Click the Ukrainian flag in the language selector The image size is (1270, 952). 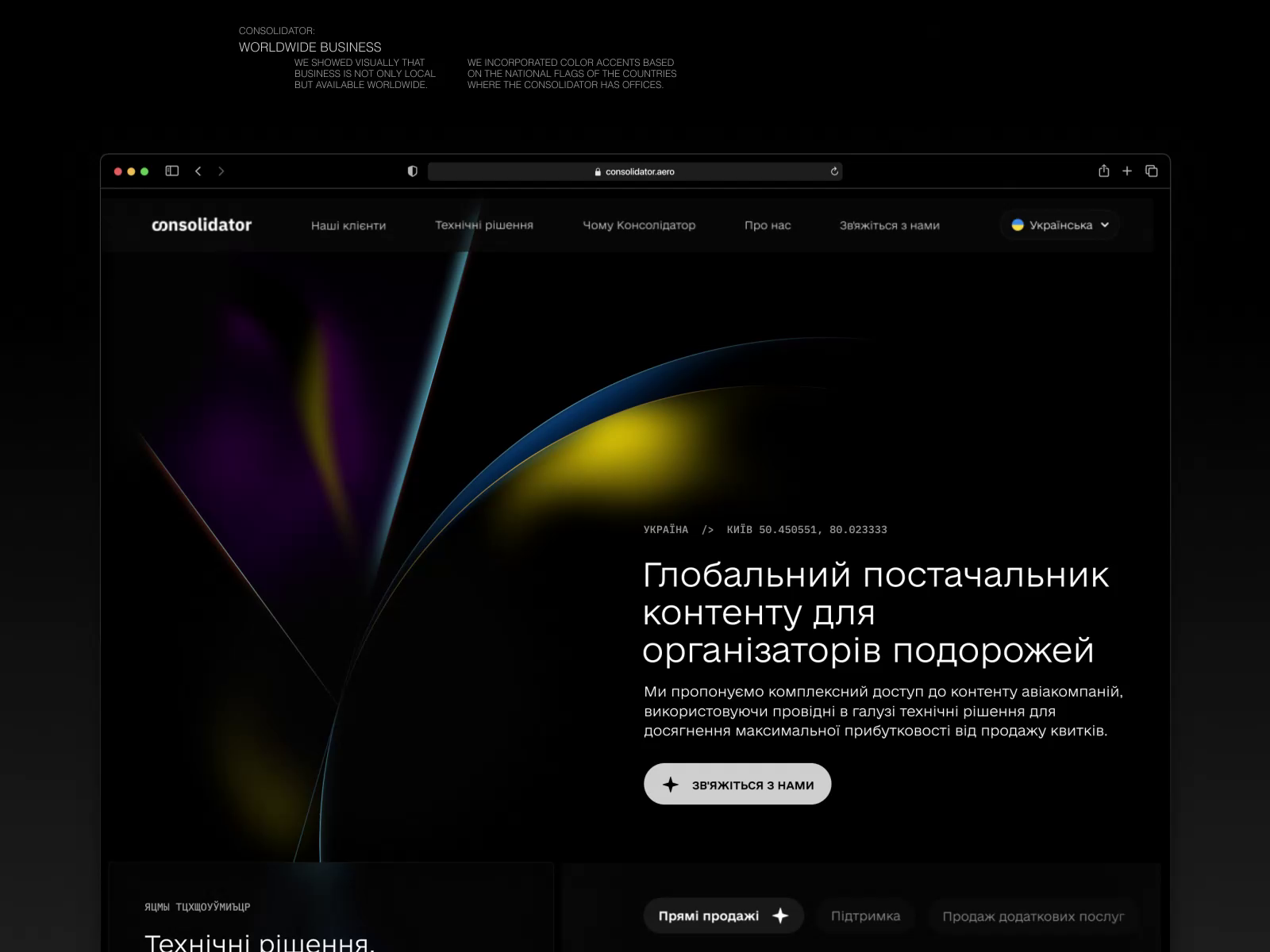coord(1017,225)
